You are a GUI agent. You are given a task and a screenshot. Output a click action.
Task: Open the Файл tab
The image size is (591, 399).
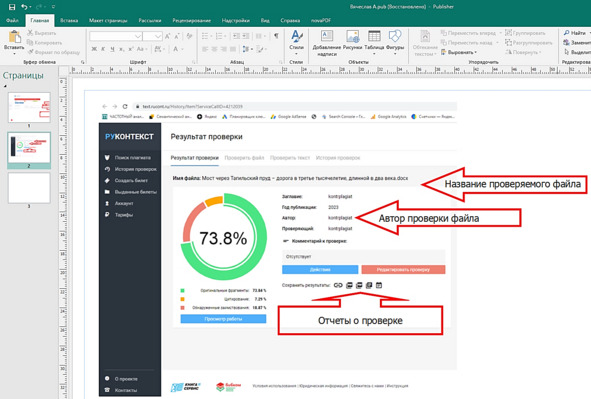pyautogui.click(x=12, y=20)
